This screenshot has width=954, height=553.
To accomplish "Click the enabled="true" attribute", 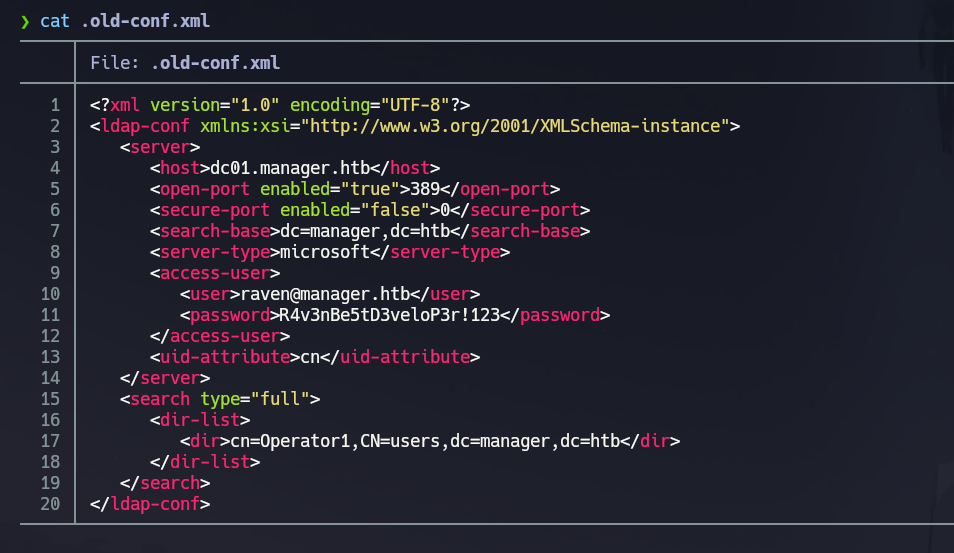I will coord(330,189).
